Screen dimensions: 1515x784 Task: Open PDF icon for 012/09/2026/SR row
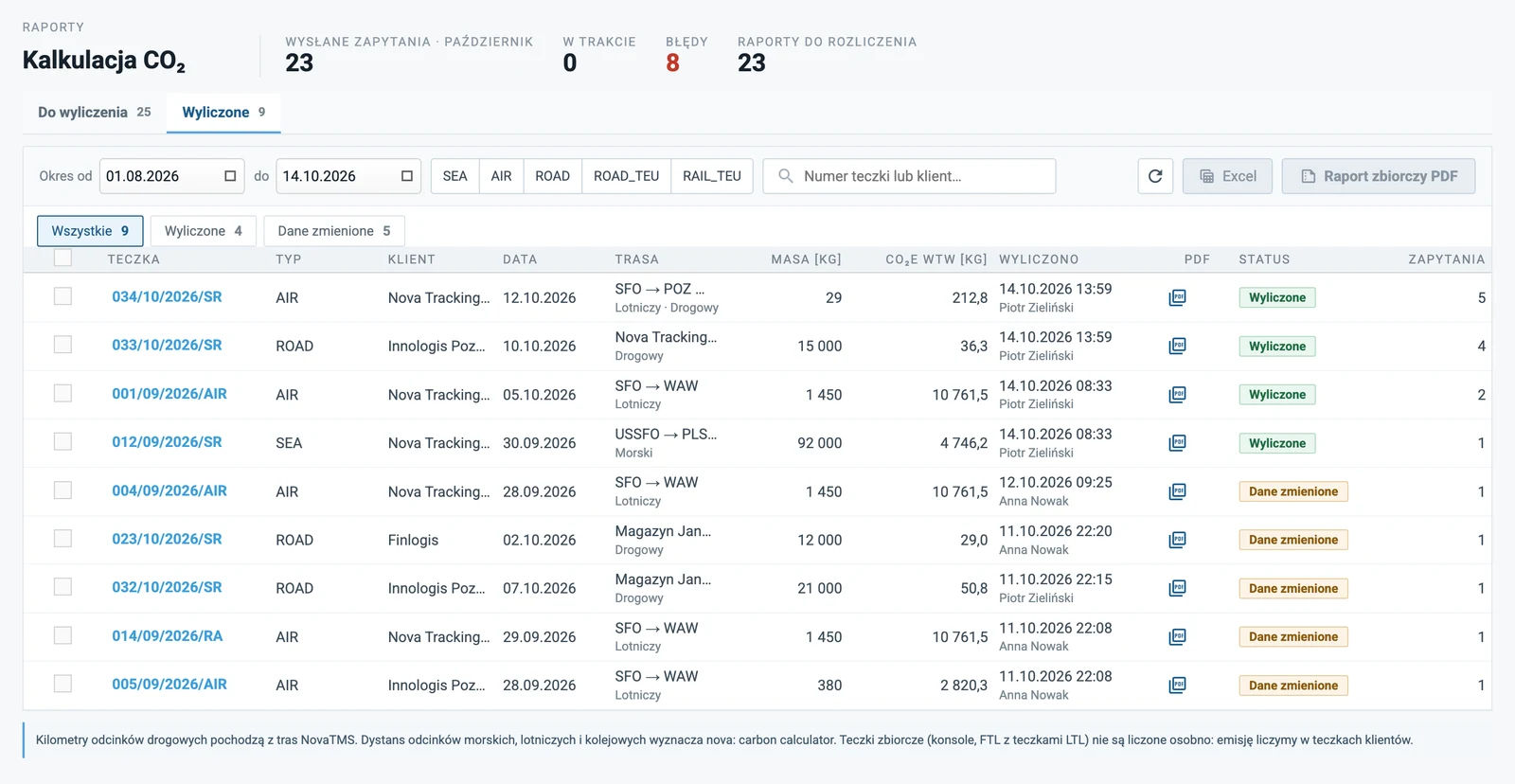tap(1177, 442)
